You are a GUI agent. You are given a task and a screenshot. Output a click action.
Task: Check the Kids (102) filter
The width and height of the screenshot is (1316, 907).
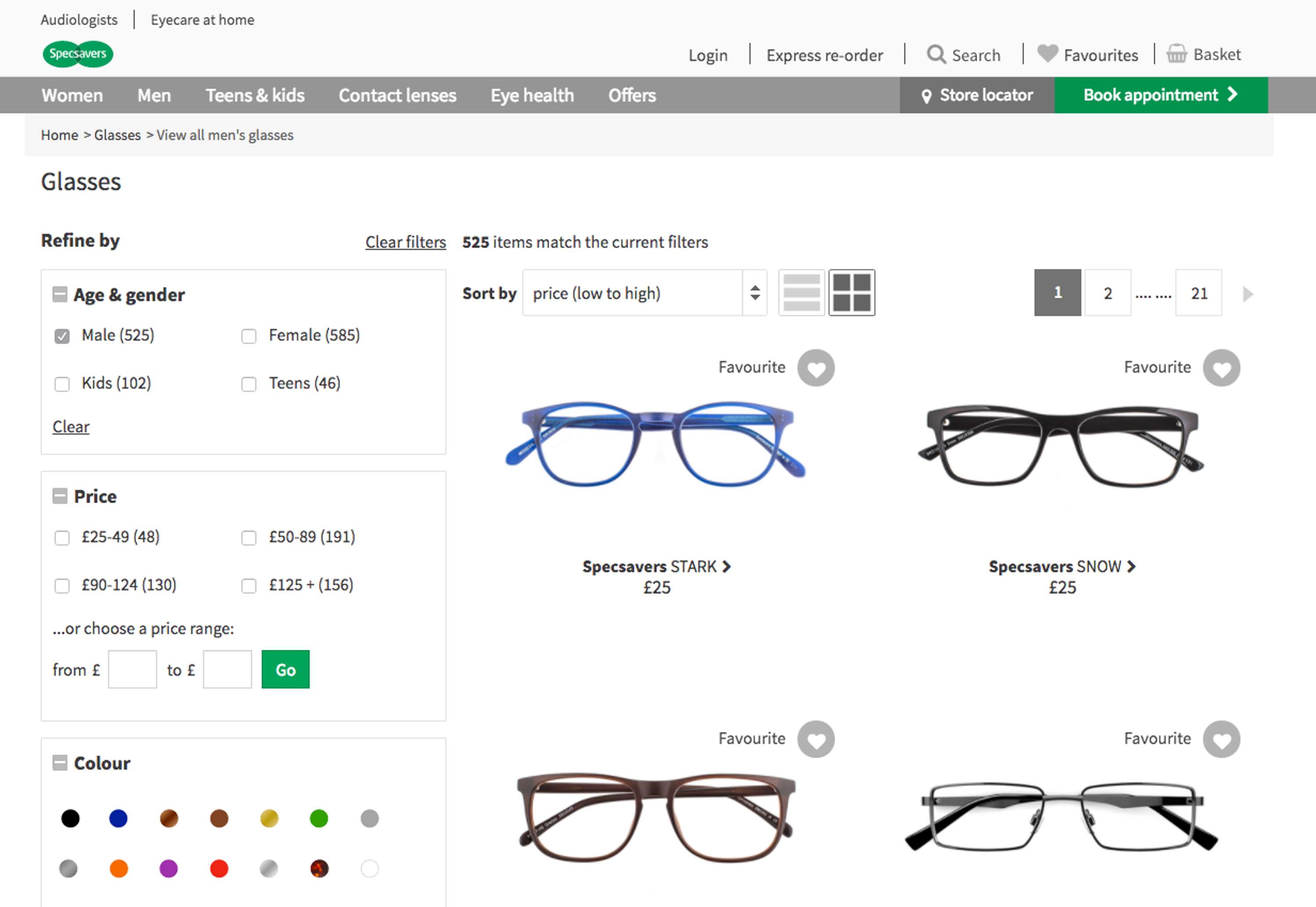(62, 385)
